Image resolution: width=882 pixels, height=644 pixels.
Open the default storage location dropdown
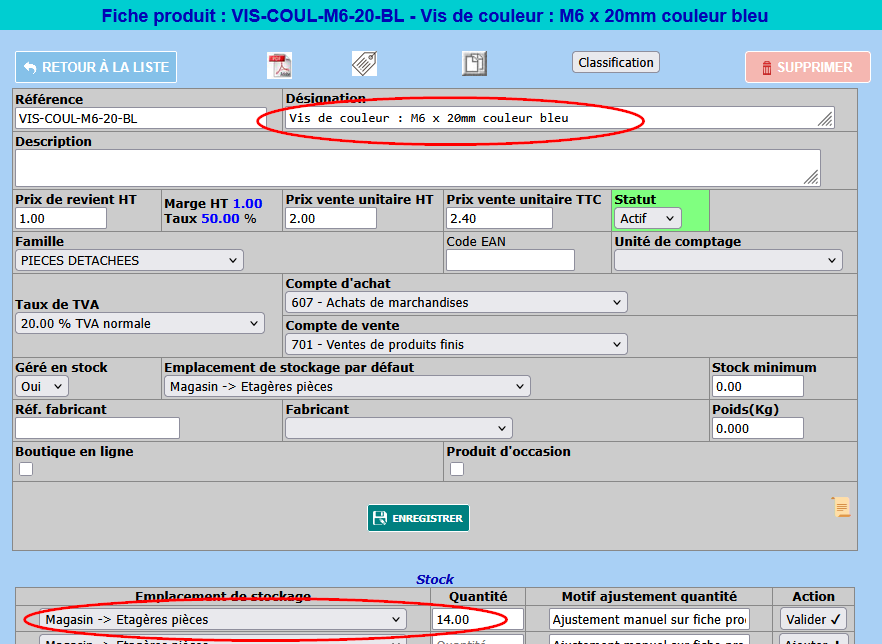point(347,386)
